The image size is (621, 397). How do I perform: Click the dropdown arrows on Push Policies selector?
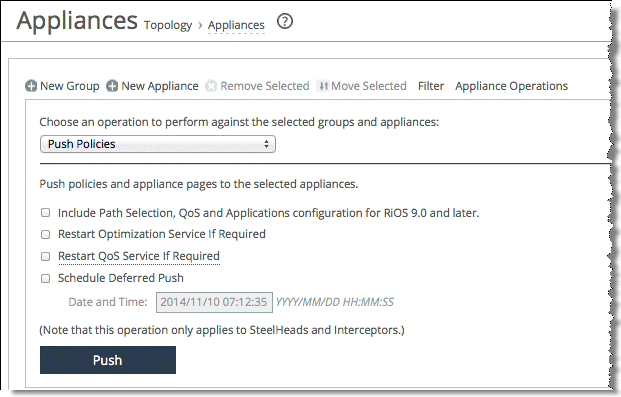pos(267,144)
